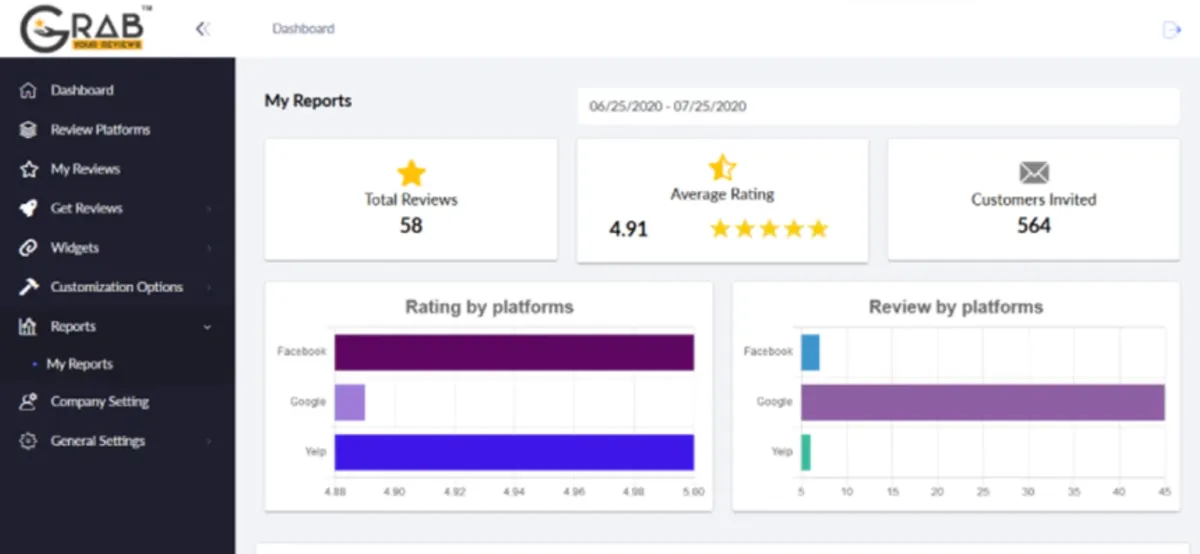Click the Yelp label in Rating chart

tap(316, 452)
